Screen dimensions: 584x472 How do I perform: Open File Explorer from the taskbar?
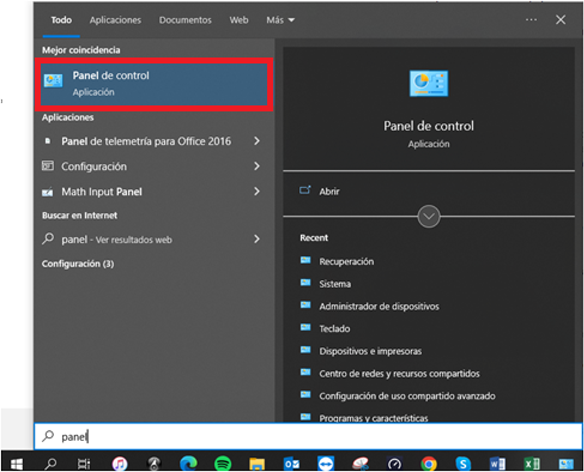(x=257, y=464)
